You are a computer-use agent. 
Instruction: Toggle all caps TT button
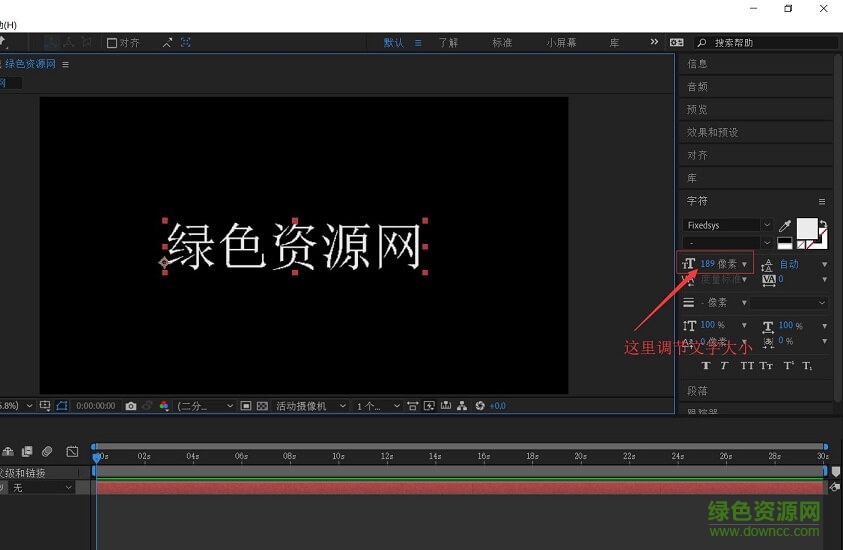pos(747,366)
